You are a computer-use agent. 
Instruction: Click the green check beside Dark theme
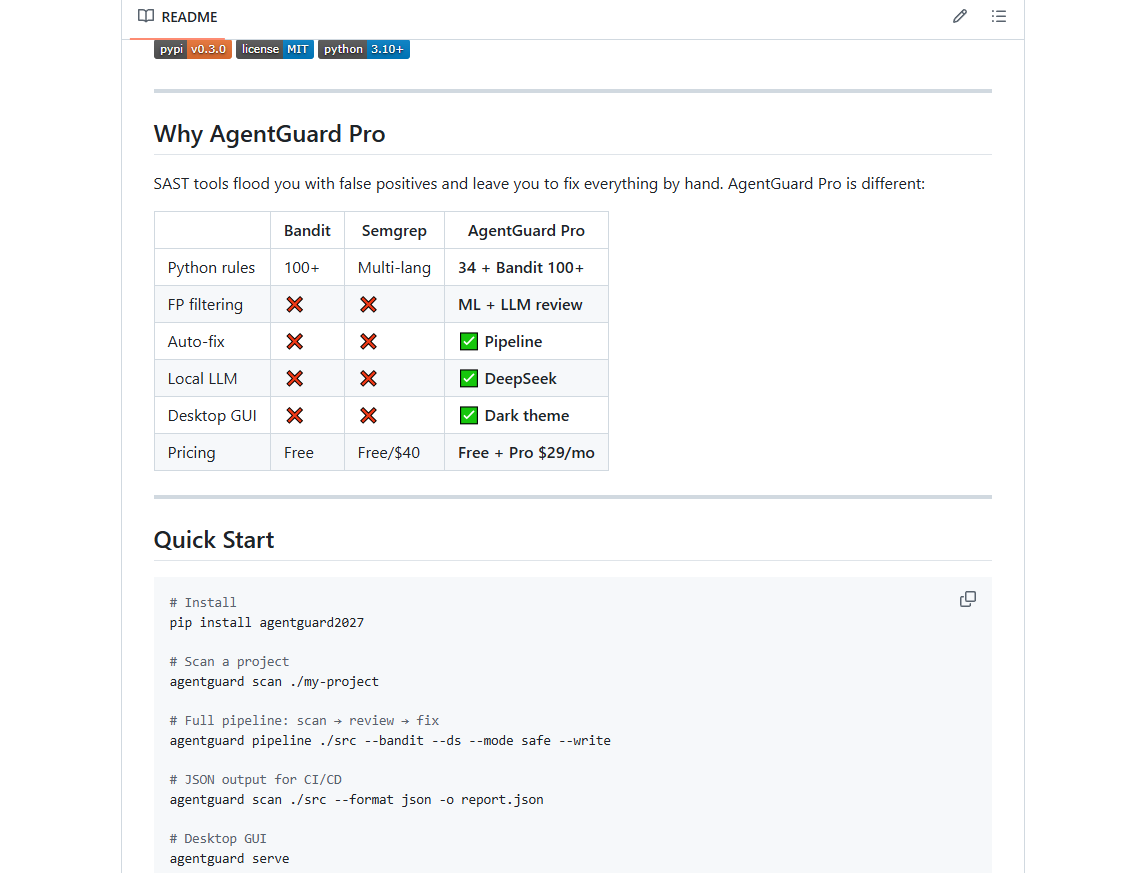click(x=469, y=415)
